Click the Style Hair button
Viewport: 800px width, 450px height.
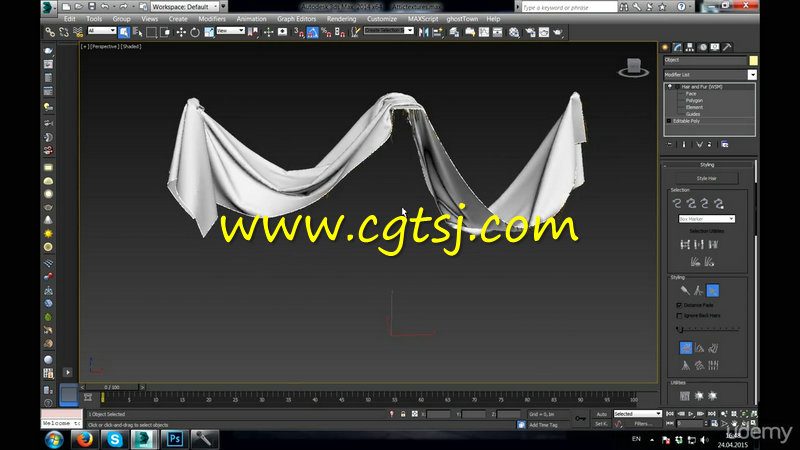(707, 179)
